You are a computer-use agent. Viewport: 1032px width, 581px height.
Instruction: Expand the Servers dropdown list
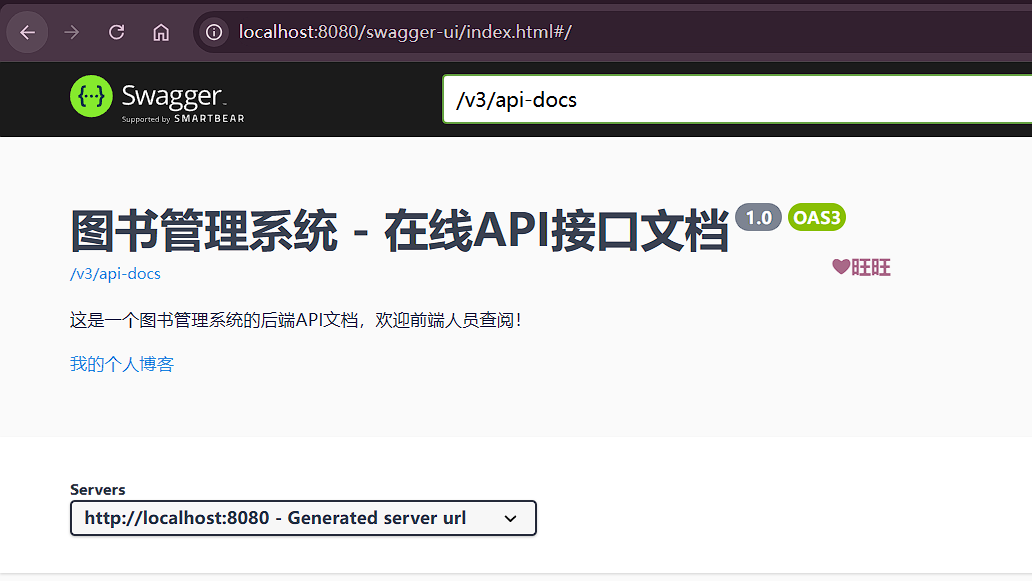pyautogui.click(x=303, y=518)
